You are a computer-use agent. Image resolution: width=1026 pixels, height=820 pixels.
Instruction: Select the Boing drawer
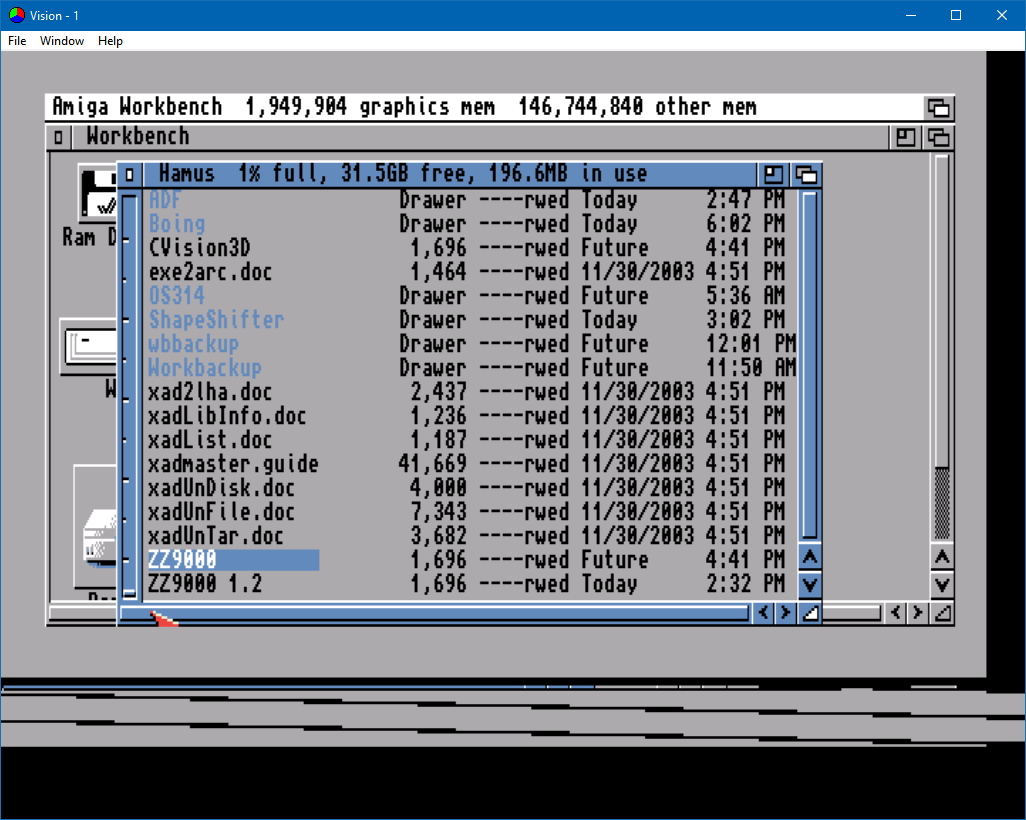click(x=177, y=224)
